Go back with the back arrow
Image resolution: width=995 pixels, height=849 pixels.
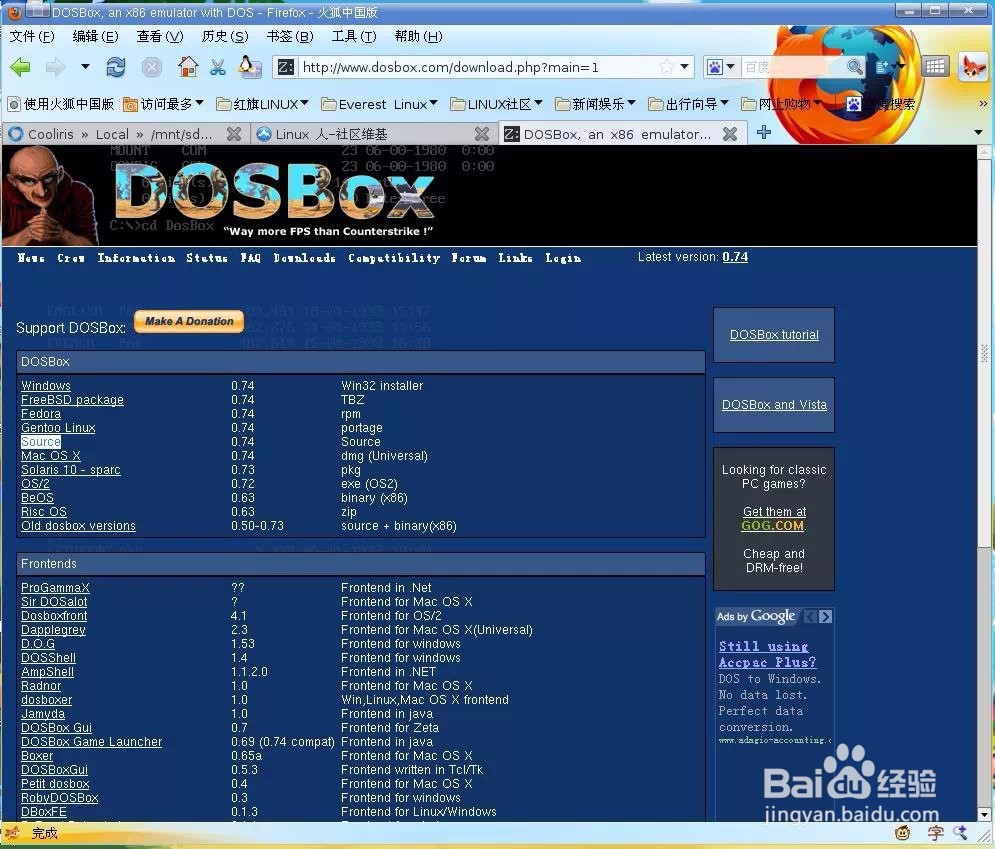[20, 66]
